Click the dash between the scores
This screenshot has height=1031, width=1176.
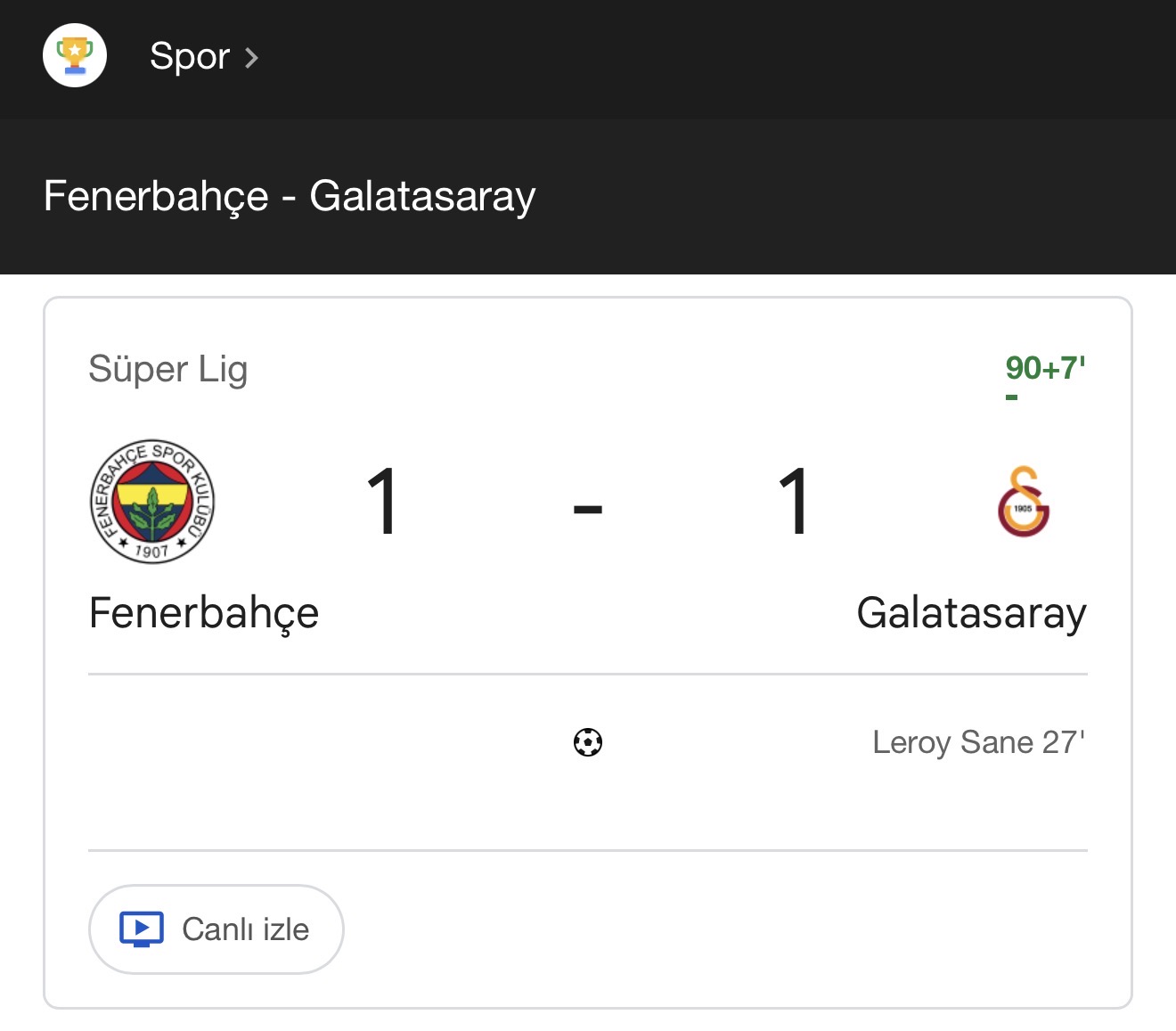point(588,509)
